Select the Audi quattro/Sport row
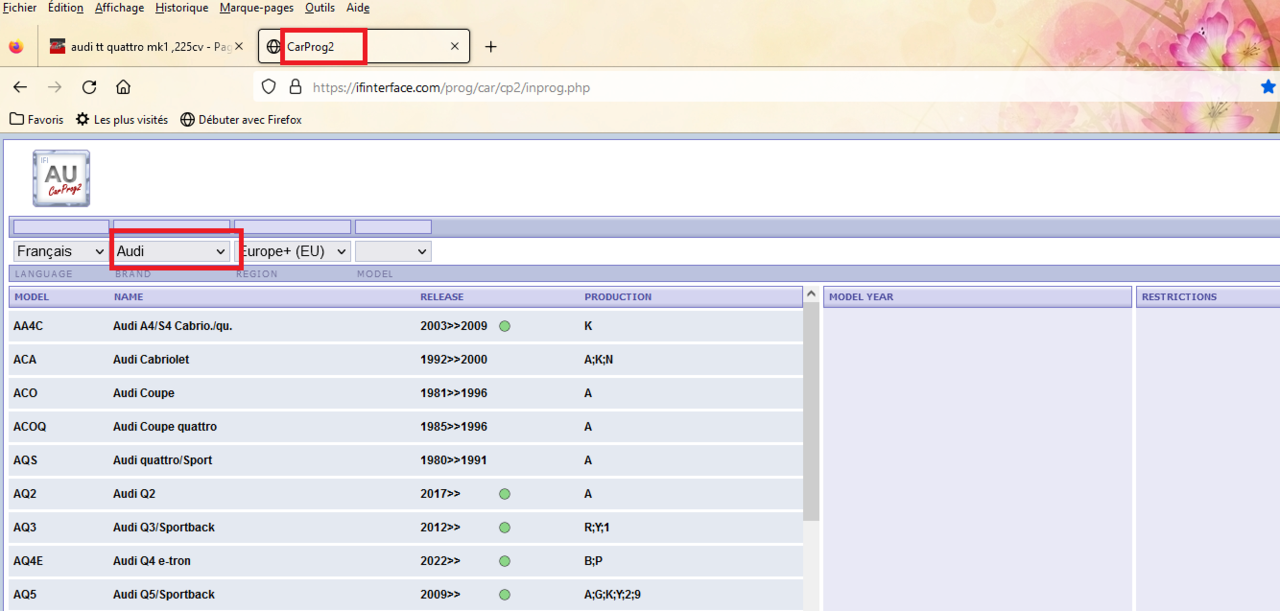The width and height of the screenshot is (1280, 611). (405, 460)
